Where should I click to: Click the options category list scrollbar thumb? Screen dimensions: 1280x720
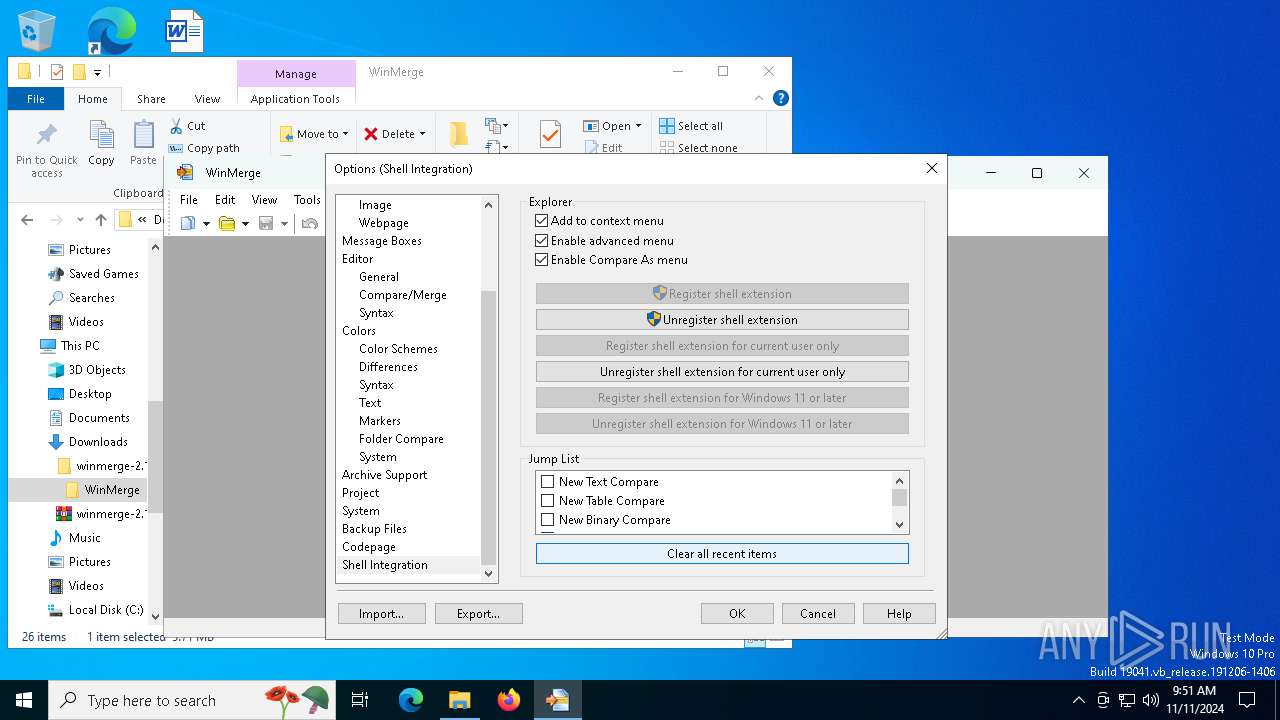489,428
